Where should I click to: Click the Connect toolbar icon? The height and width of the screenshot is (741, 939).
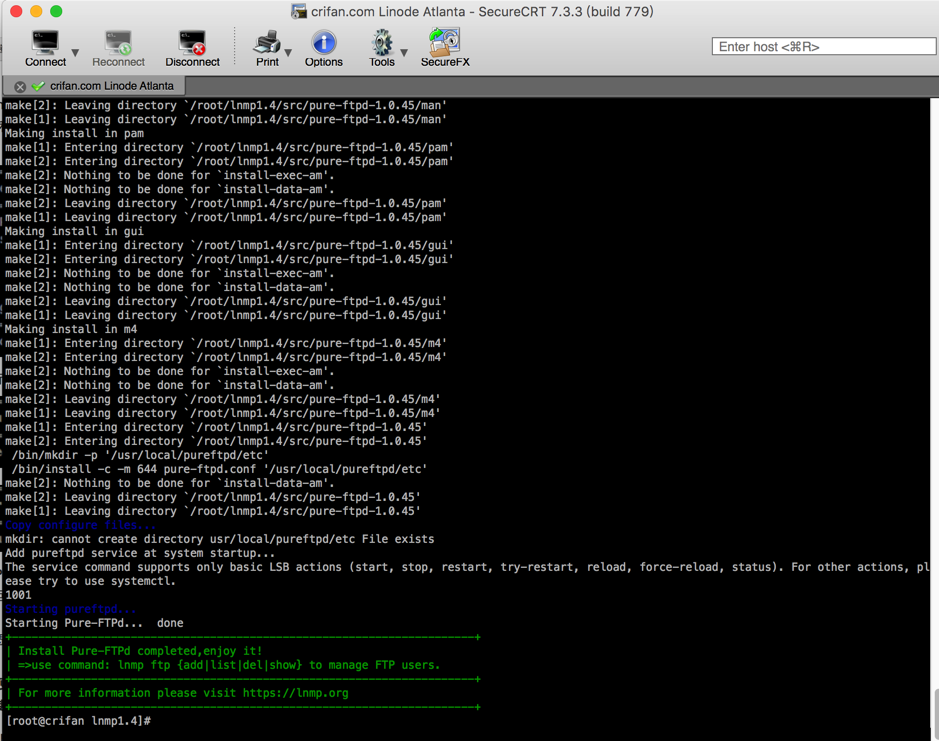click(45, 48)
